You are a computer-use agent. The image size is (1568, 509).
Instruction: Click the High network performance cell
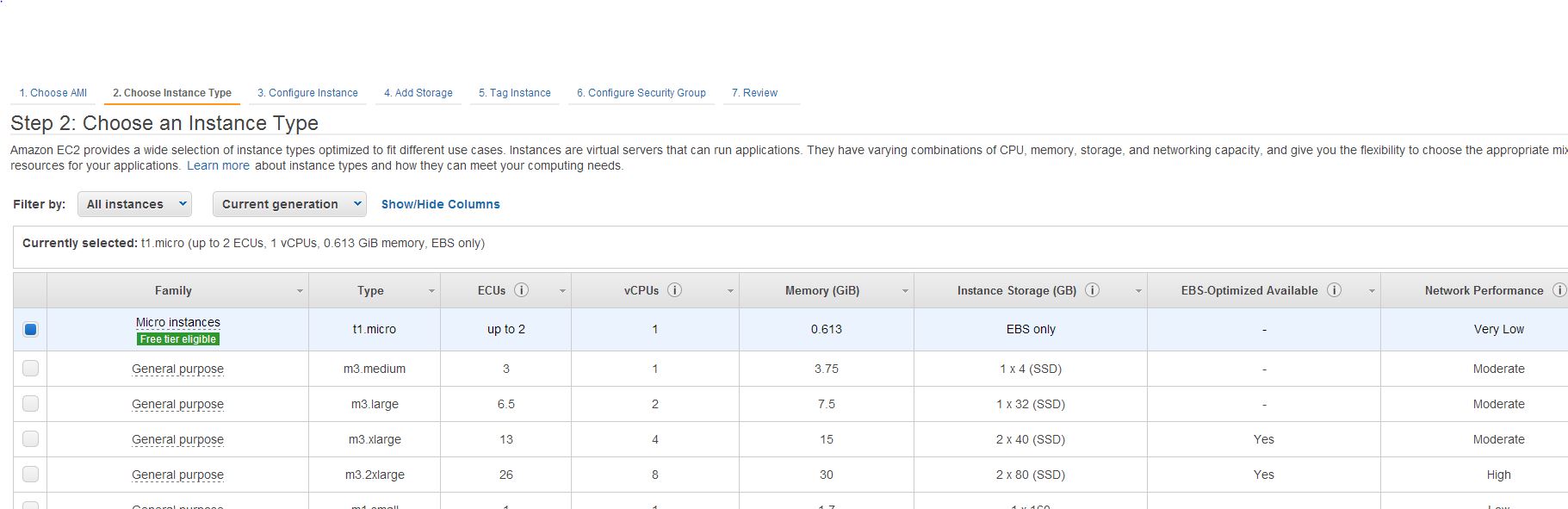(x=1499, y=475)
